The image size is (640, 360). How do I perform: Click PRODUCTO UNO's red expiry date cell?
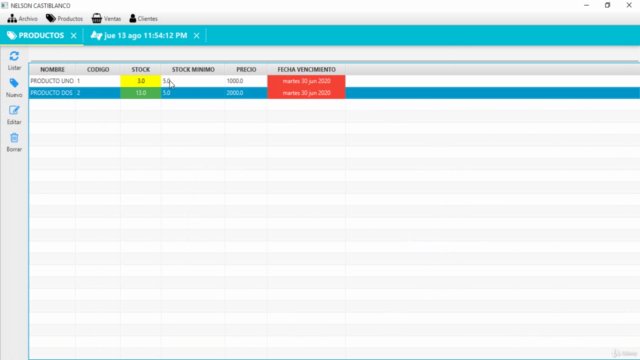[307, 81]
